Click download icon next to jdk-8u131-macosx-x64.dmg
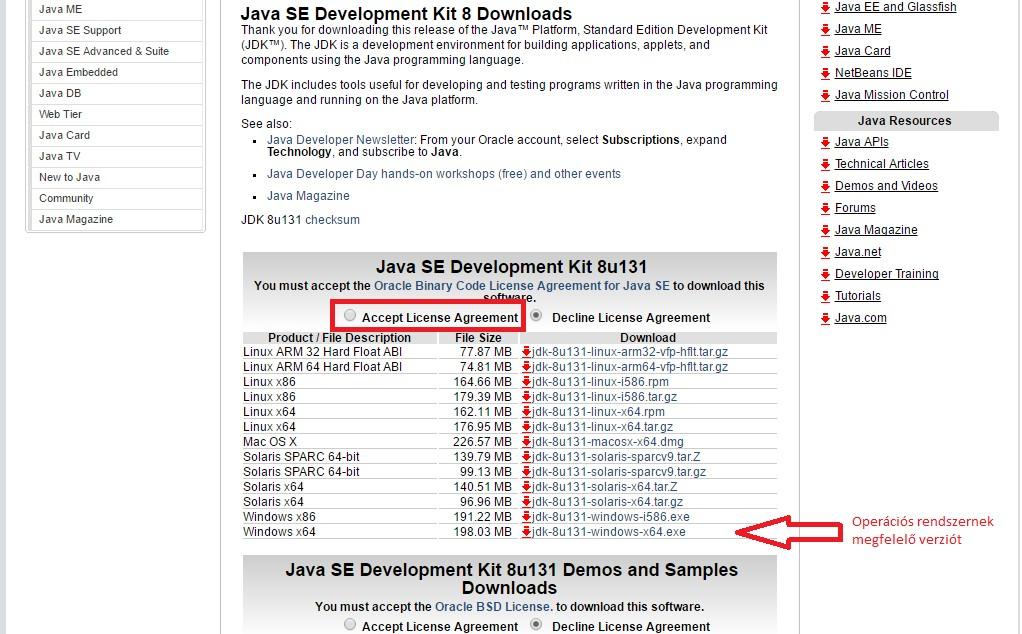 point(526,442)
